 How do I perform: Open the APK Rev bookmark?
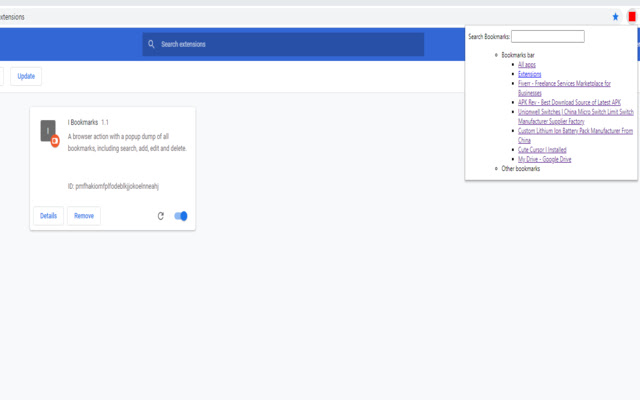[x=569, y=102]
